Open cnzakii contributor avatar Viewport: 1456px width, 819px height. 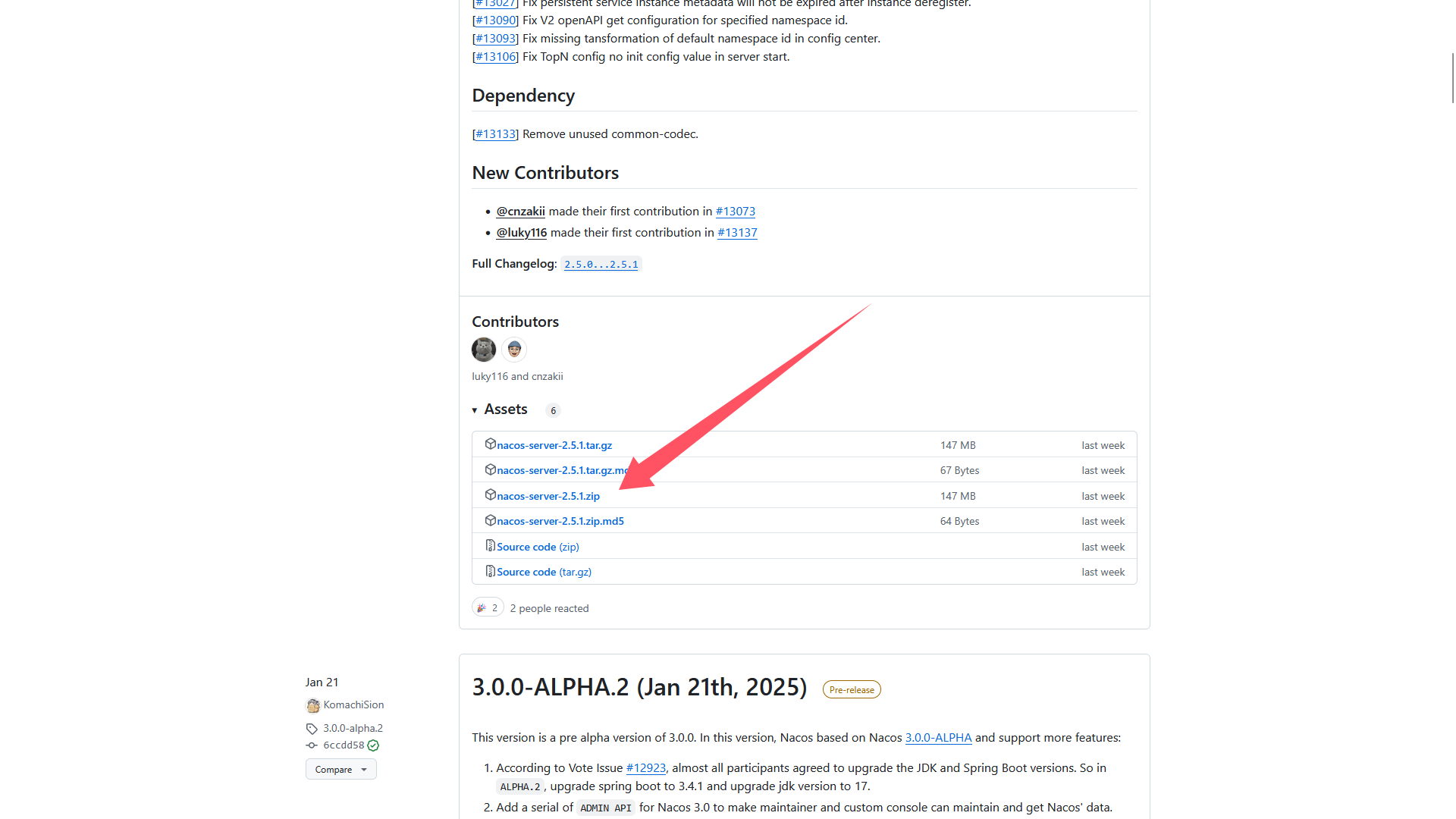point(514,350)
